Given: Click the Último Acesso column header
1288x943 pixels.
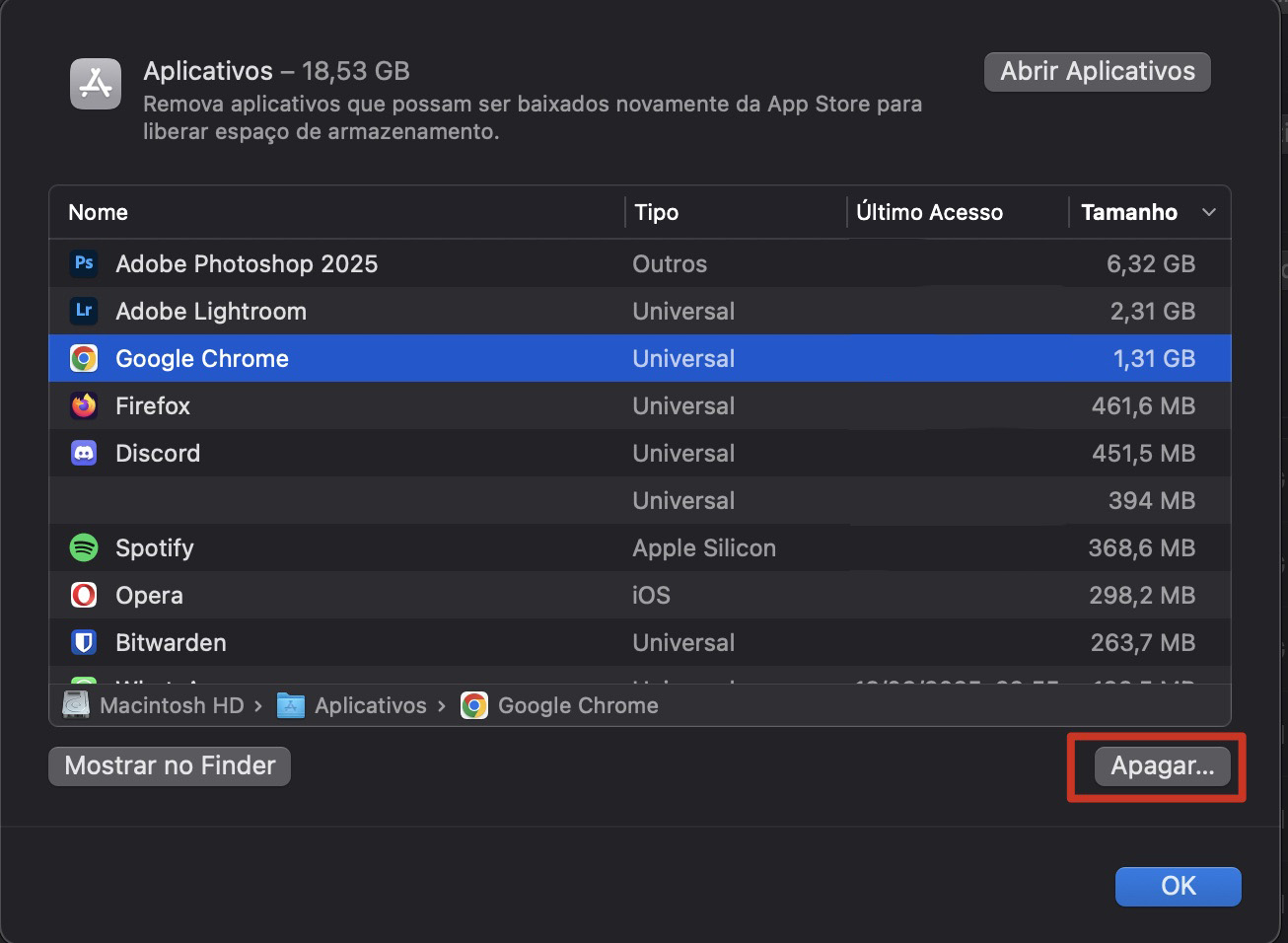Looking at the screenshot, I should [930, 212].
